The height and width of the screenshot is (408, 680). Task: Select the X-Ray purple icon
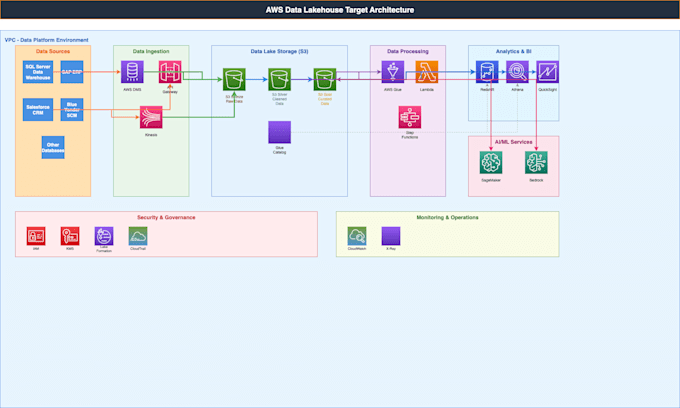391,236
